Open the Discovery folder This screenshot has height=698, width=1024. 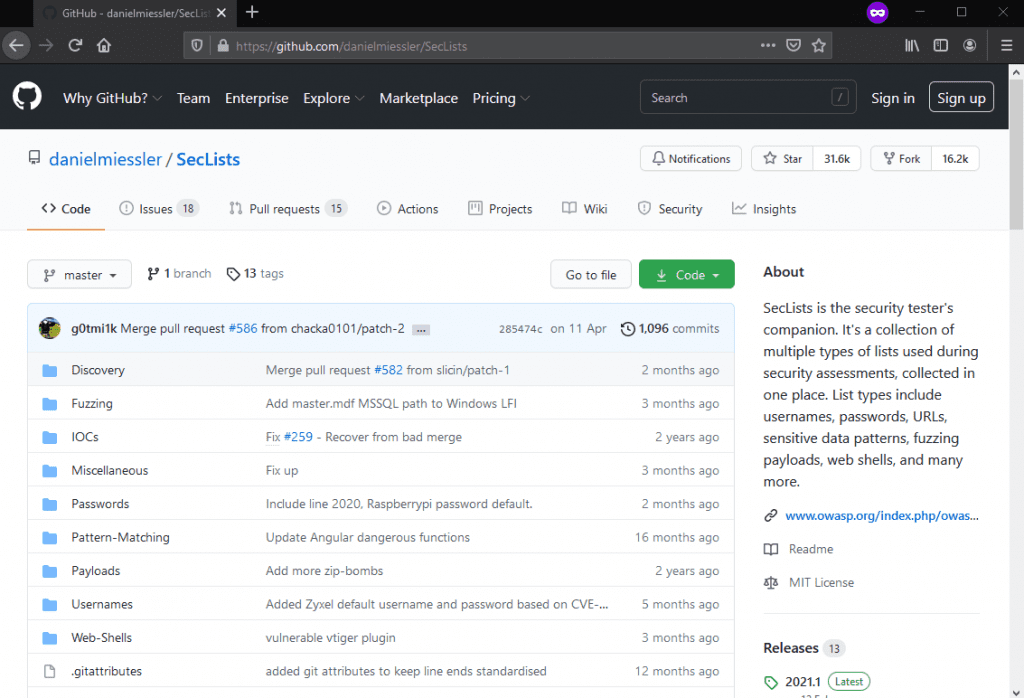click(x=98, y=370)
